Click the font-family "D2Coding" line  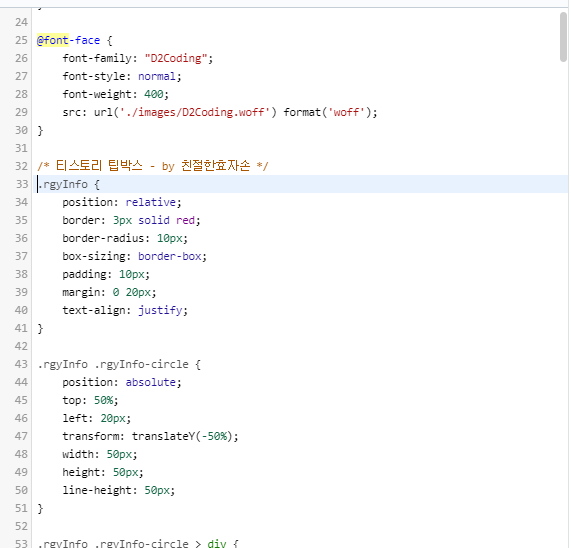(x=137, y=58)
